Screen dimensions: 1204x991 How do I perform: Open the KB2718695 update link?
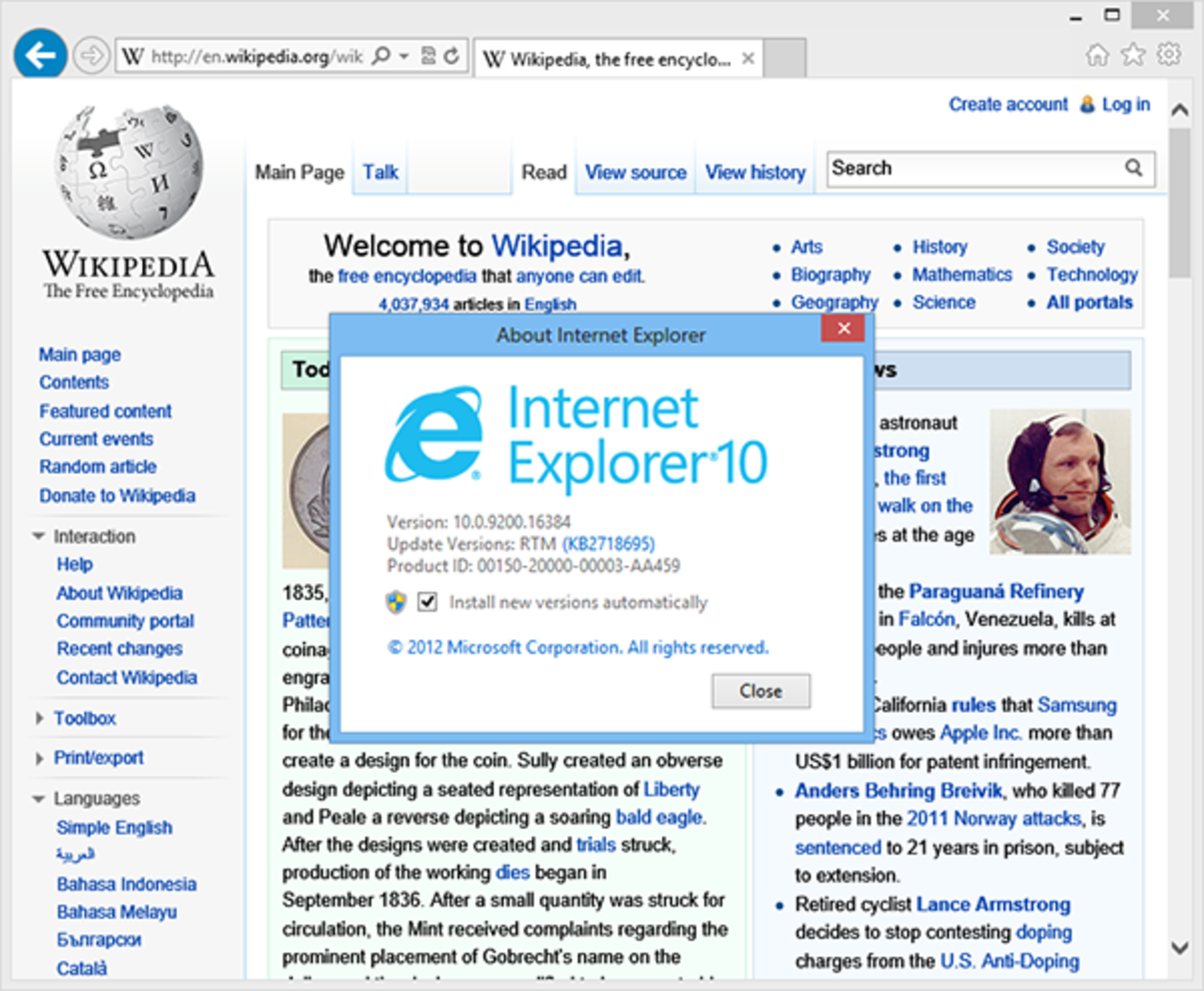(x=608, y=543)
